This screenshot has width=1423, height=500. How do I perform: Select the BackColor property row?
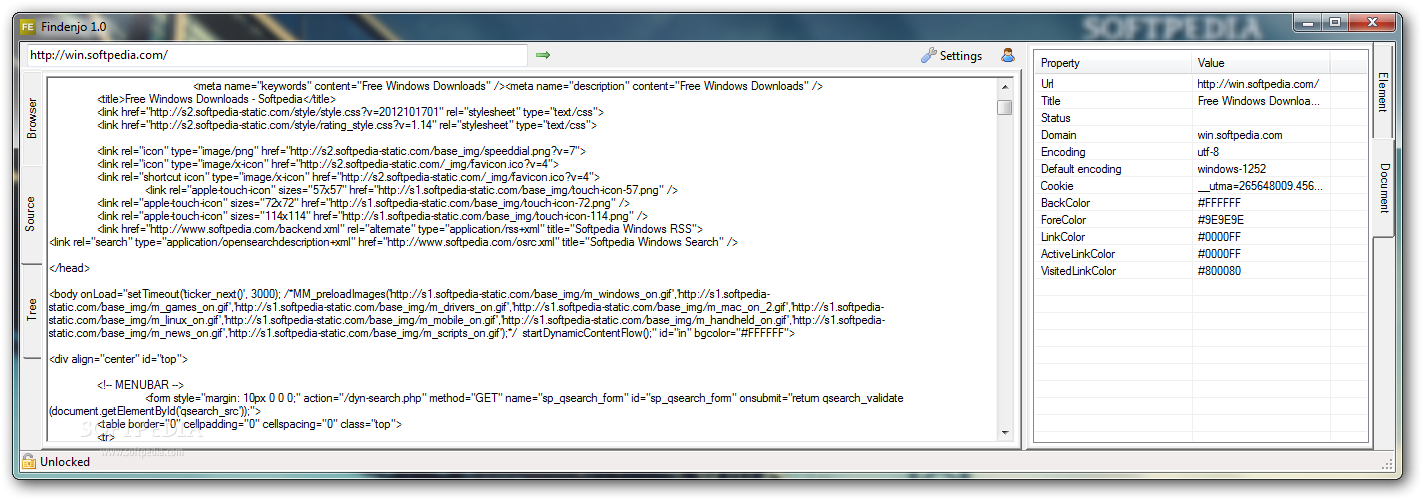click(x=1201, y=203)
